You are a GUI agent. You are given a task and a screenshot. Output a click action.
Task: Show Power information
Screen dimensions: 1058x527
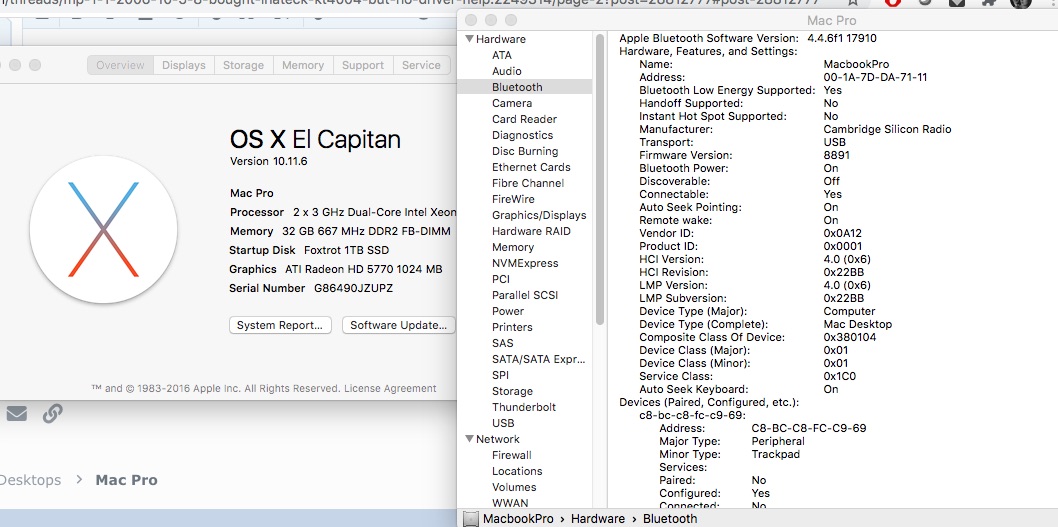point(507,311)
